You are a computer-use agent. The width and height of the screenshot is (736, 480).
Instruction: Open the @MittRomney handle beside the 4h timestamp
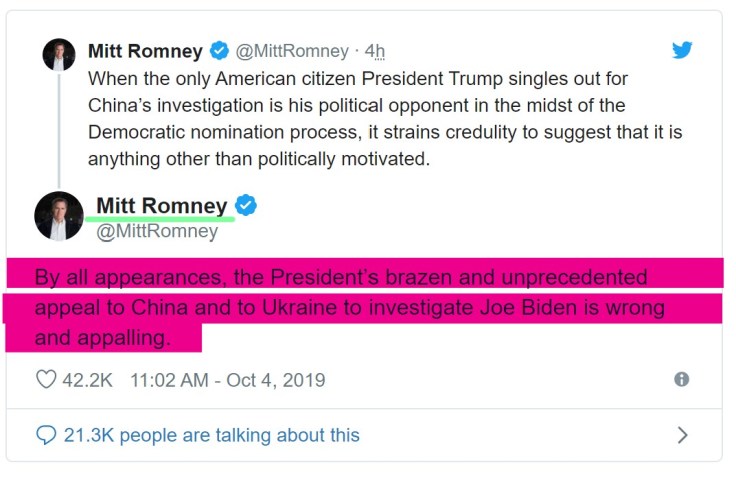click(292, 50)
